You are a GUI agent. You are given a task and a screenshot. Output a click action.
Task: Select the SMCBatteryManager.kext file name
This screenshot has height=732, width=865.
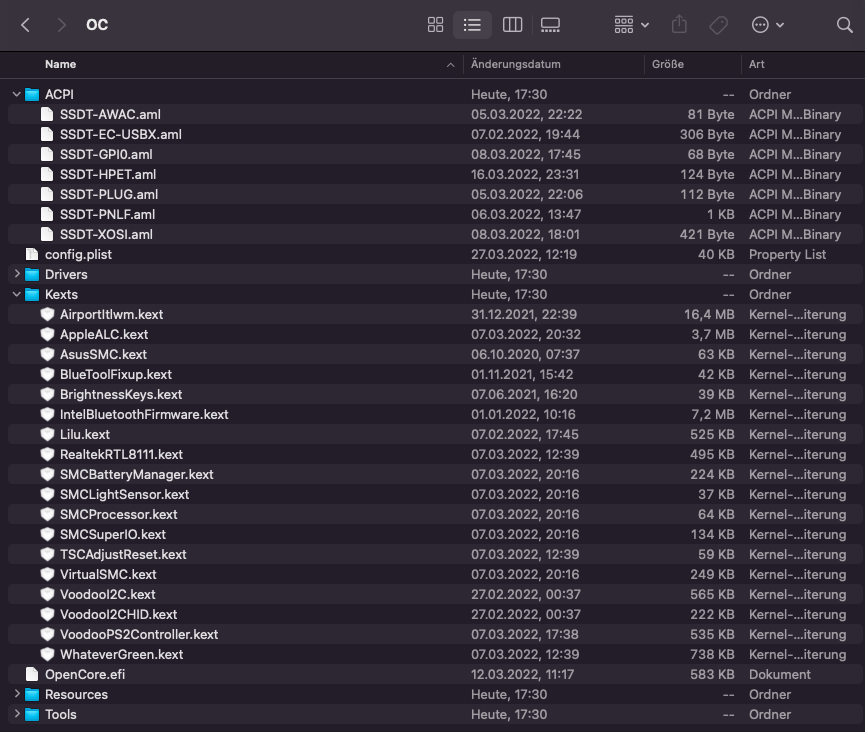point(137,474)
